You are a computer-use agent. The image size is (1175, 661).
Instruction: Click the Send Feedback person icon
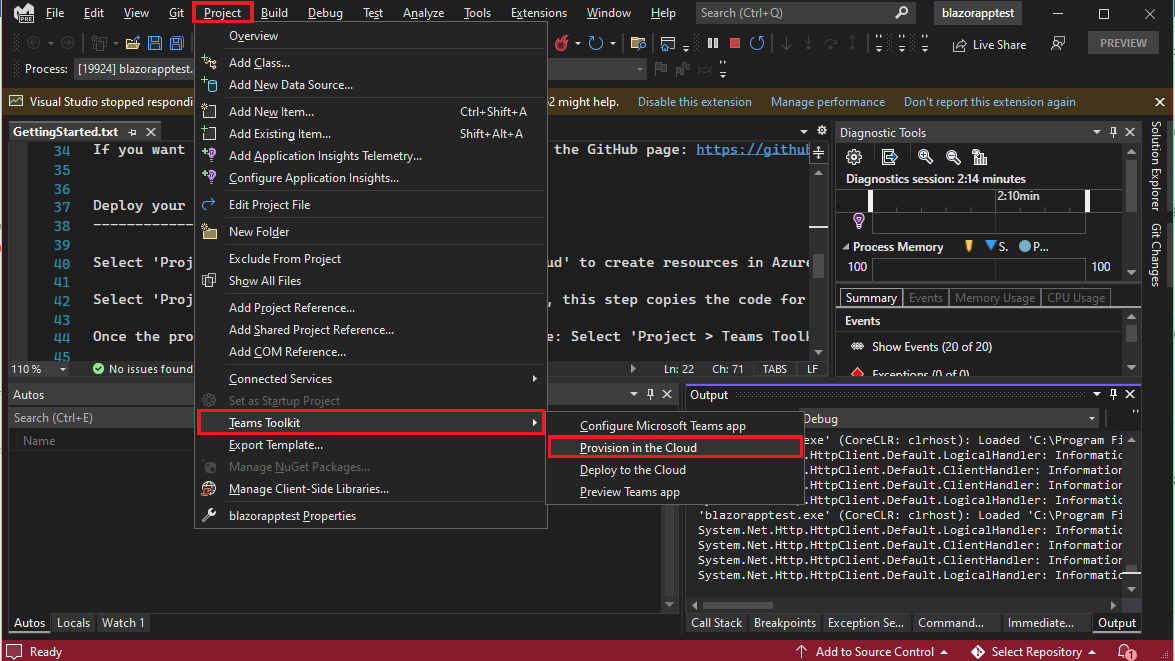click(x=1058, y=43)
